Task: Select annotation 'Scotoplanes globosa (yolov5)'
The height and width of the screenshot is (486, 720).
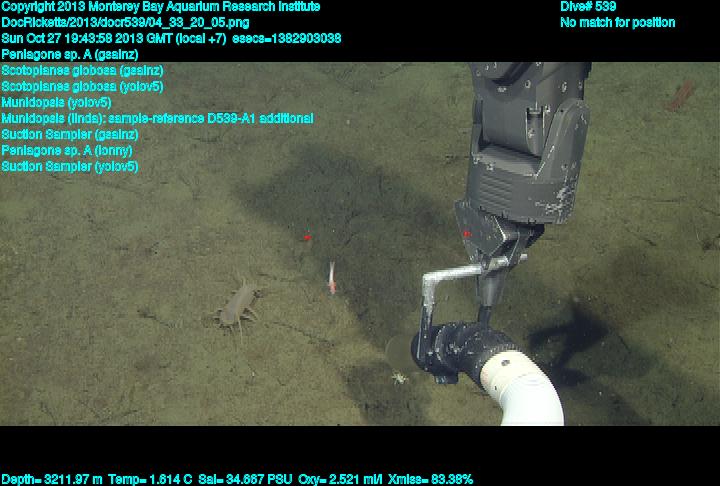Action: (x=82, y=86)
